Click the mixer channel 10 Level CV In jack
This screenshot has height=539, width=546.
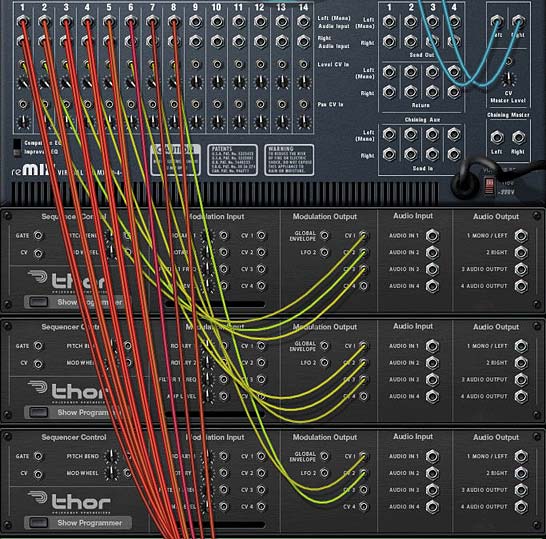coord(217,64)
